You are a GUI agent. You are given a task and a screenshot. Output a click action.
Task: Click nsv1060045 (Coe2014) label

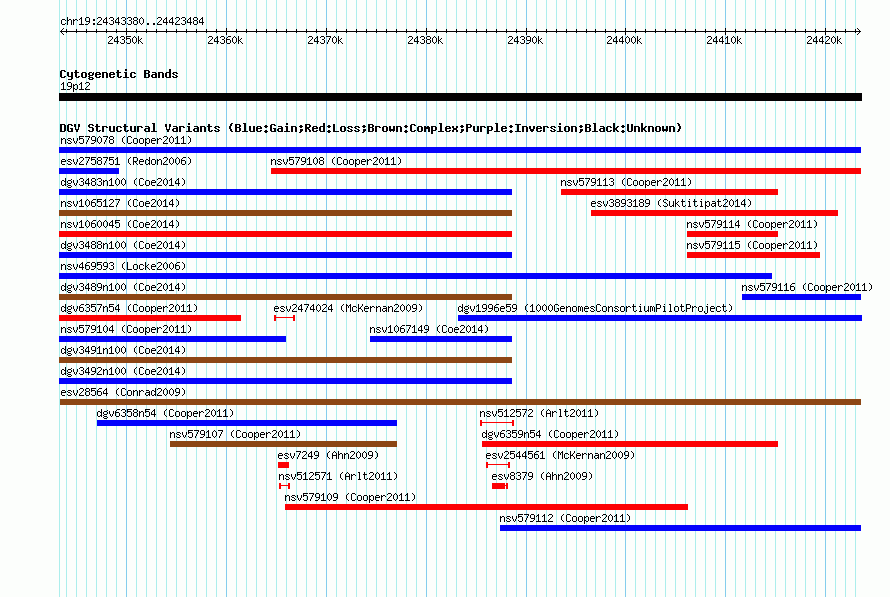coord(120,224)
